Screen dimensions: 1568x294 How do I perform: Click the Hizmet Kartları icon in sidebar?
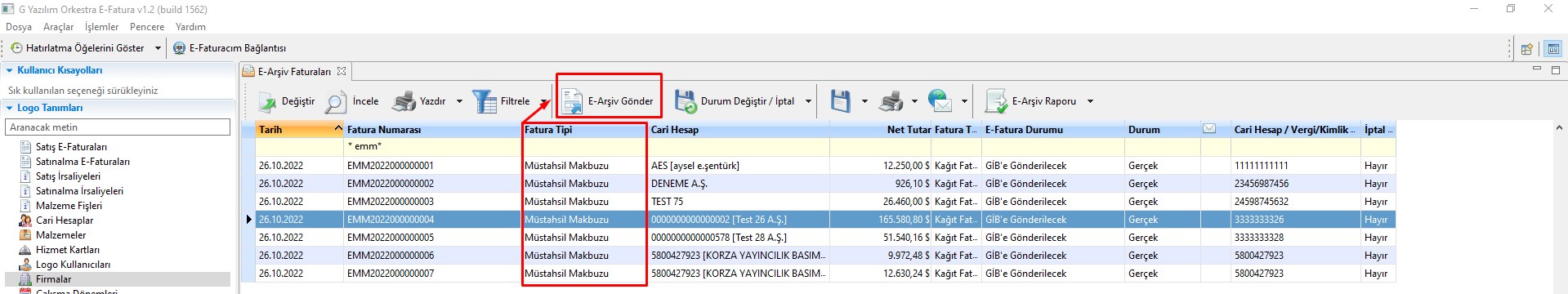pyautogui.click(x=25, y=250)
